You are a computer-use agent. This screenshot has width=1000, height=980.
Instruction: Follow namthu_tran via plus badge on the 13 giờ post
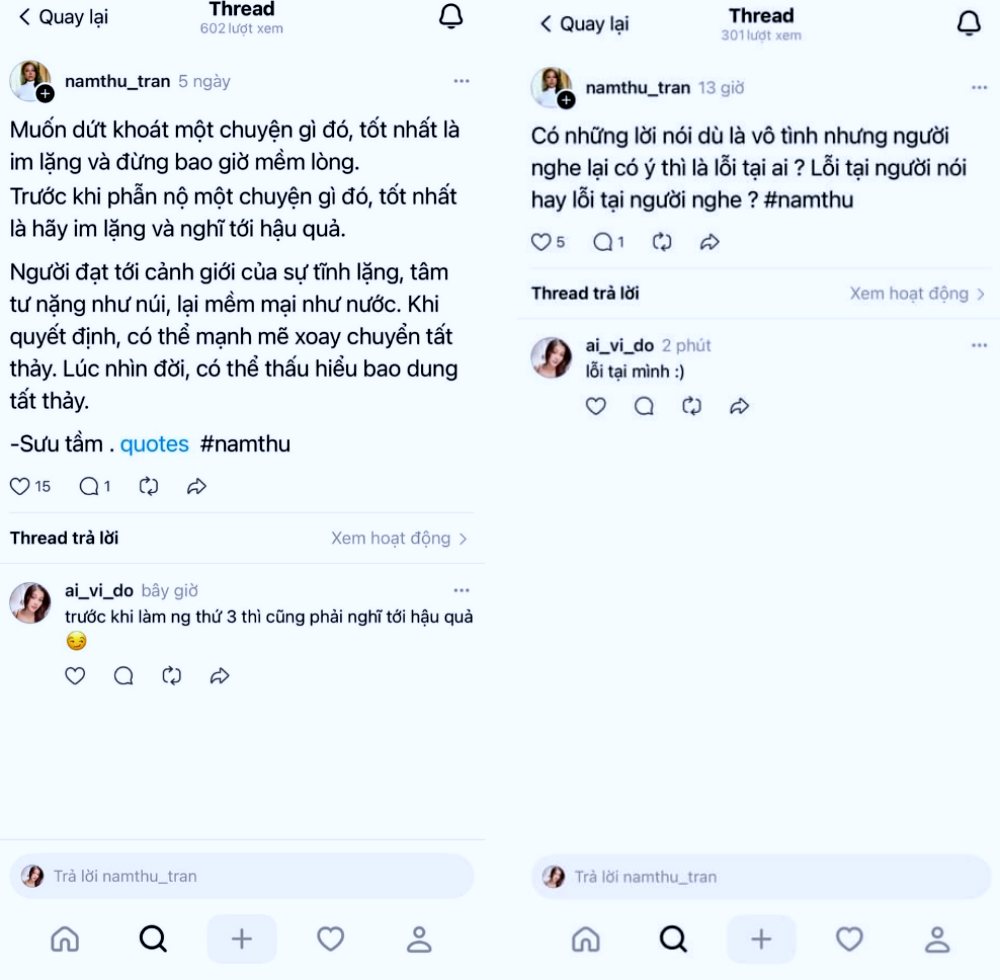[x=566, y=100]
